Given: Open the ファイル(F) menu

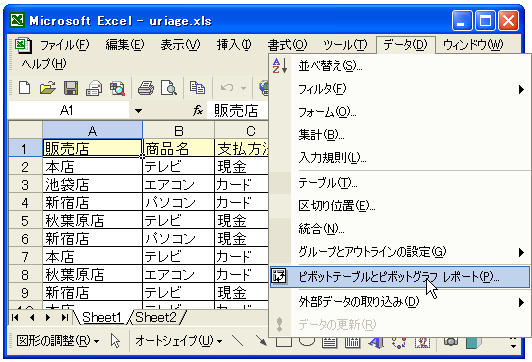Looking at the screenshot, I should click(x=65, y=45).
